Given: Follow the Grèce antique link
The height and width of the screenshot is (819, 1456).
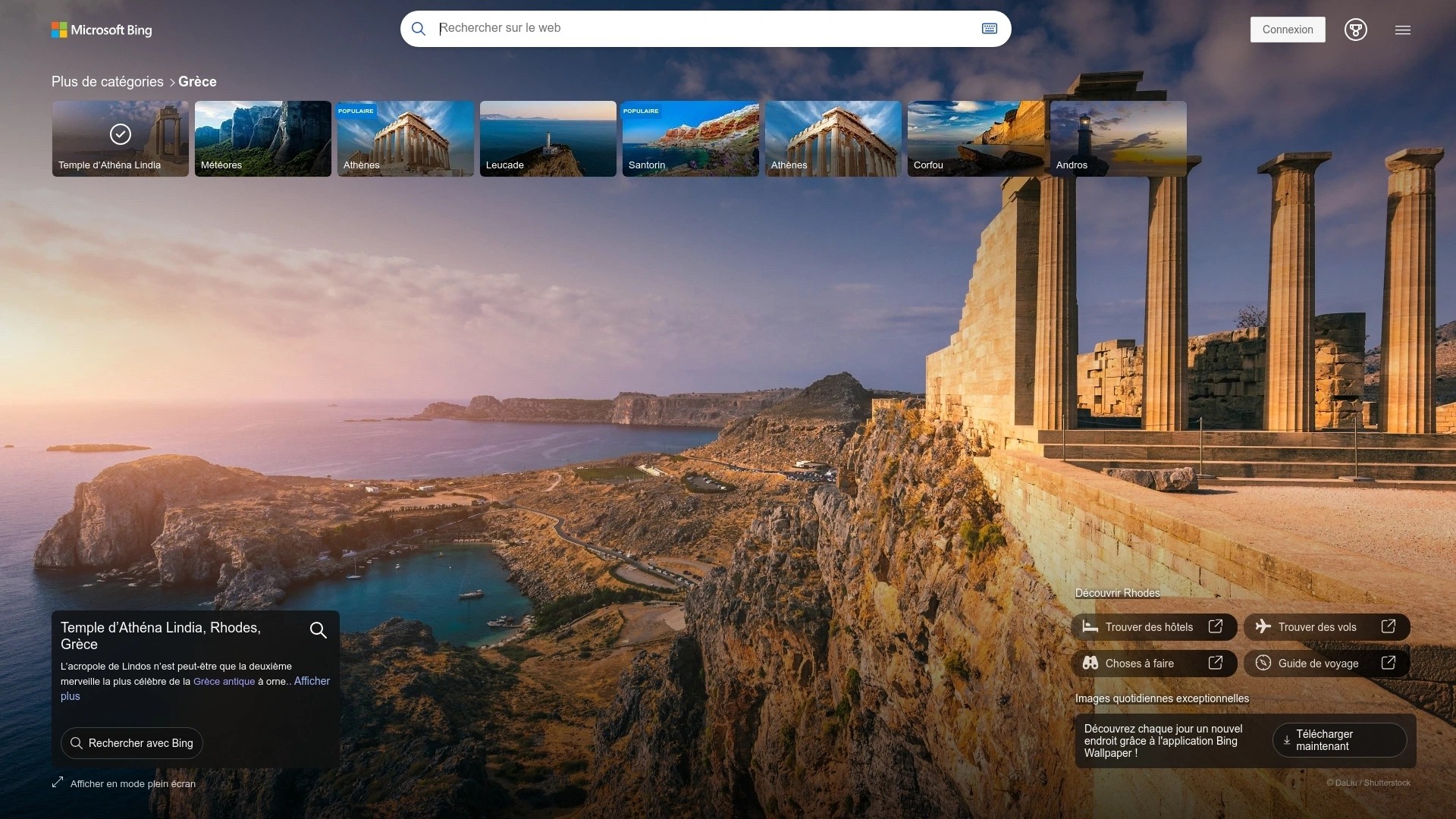Looking at the screenshot, I should coord(224,682).
